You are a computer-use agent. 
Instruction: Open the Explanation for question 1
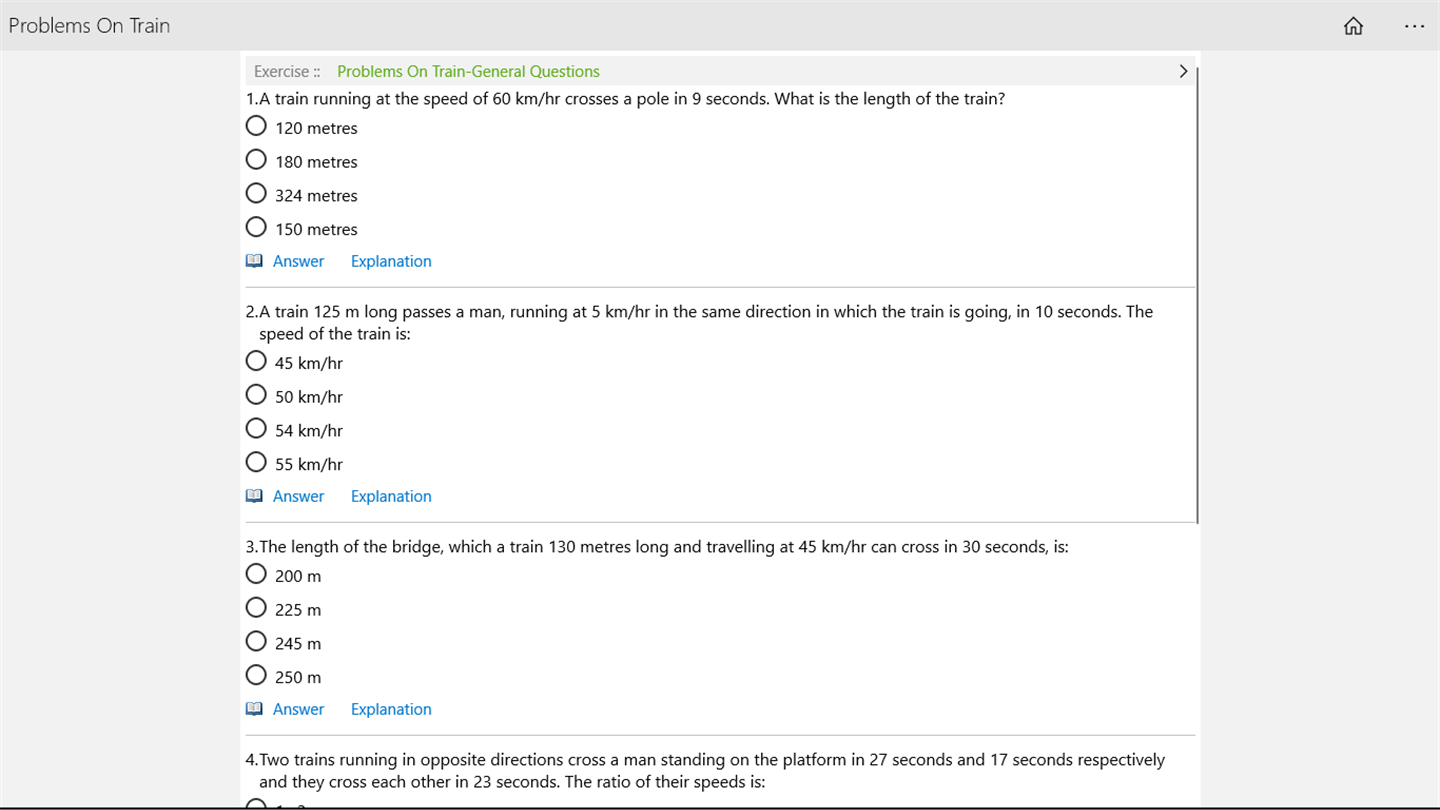(x=391, y=261)
